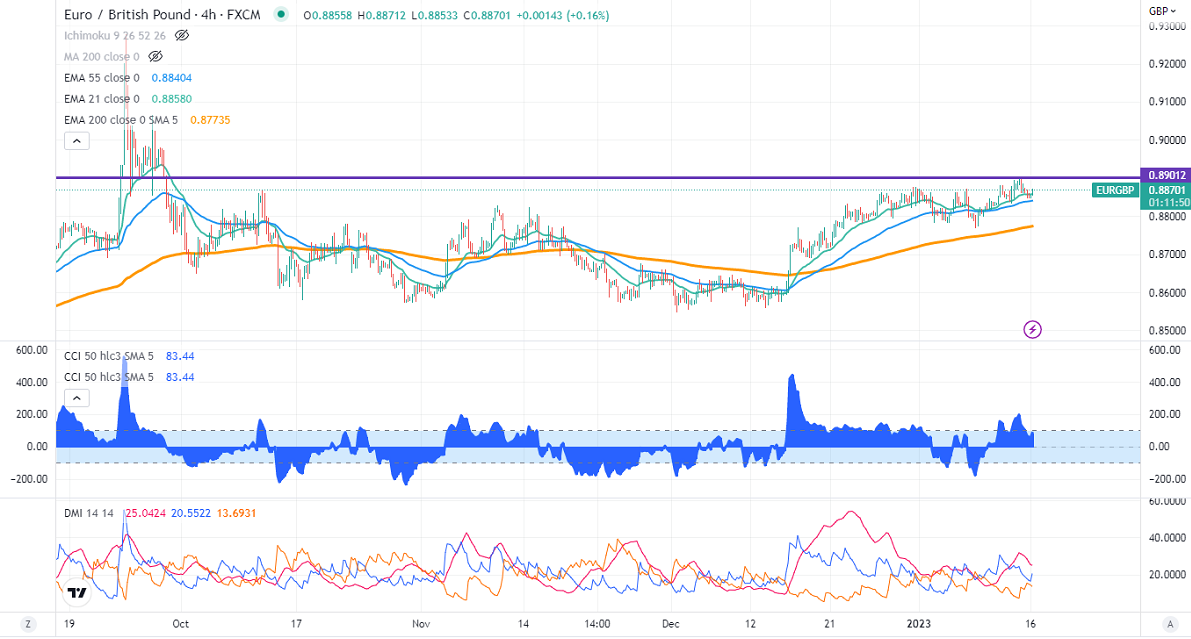Screen dimensions: 1191x639
Task: Toggle Ichimoku indicator visibility eye icon
Action: 182,35
